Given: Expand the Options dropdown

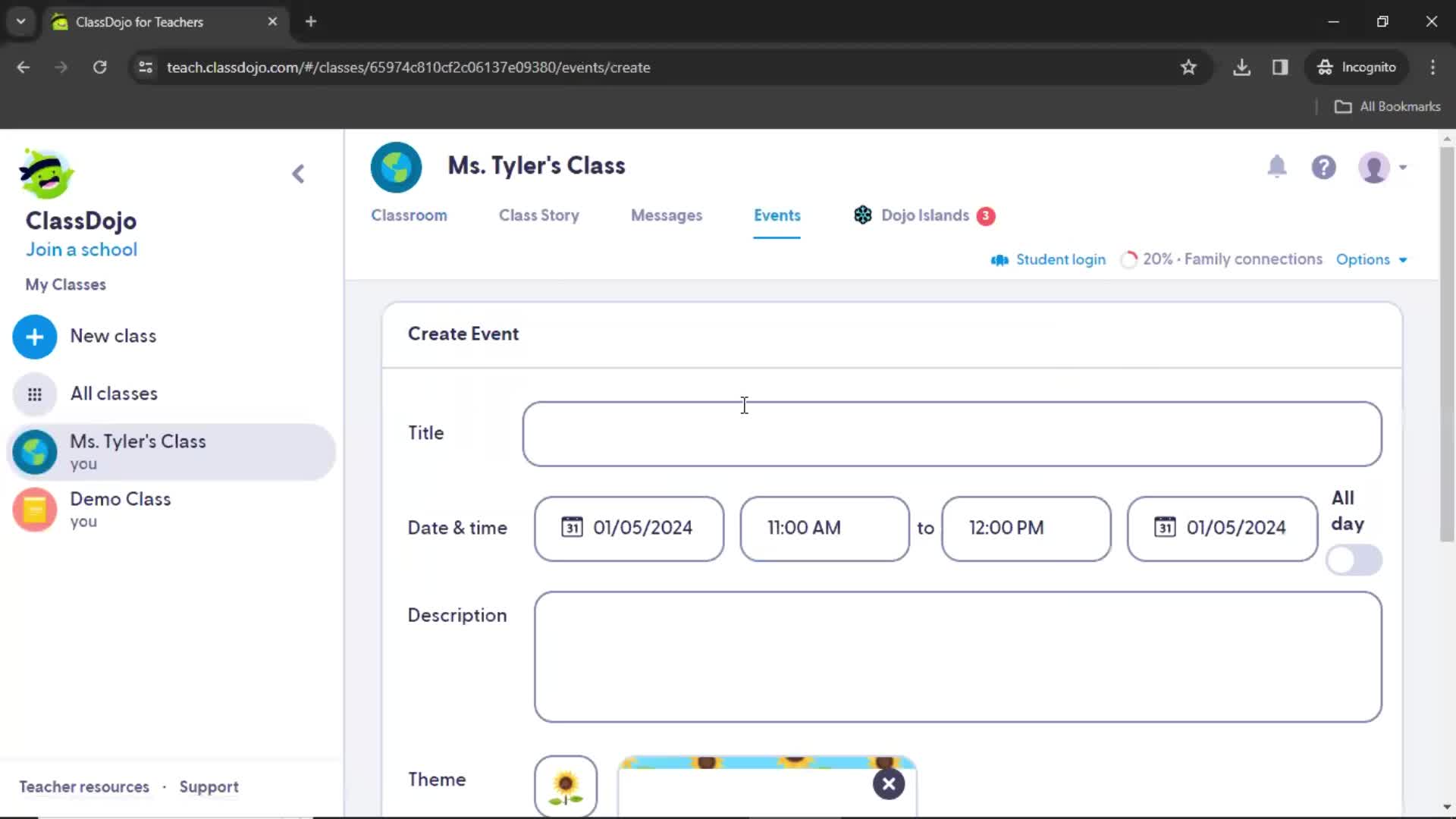Looking at the screenshot, I should [1371, 259].
